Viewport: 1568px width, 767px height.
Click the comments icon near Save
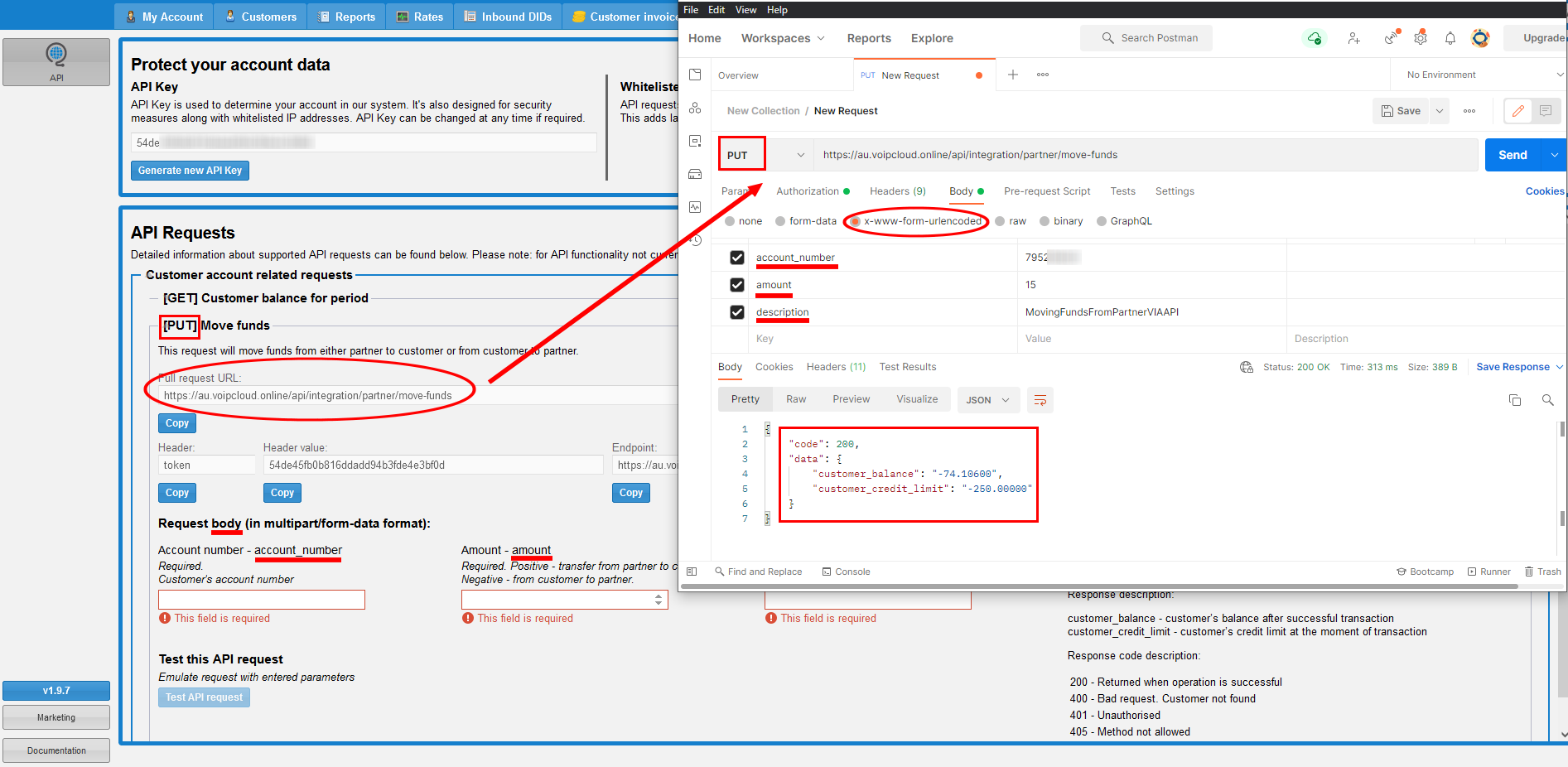point(1546,111)
